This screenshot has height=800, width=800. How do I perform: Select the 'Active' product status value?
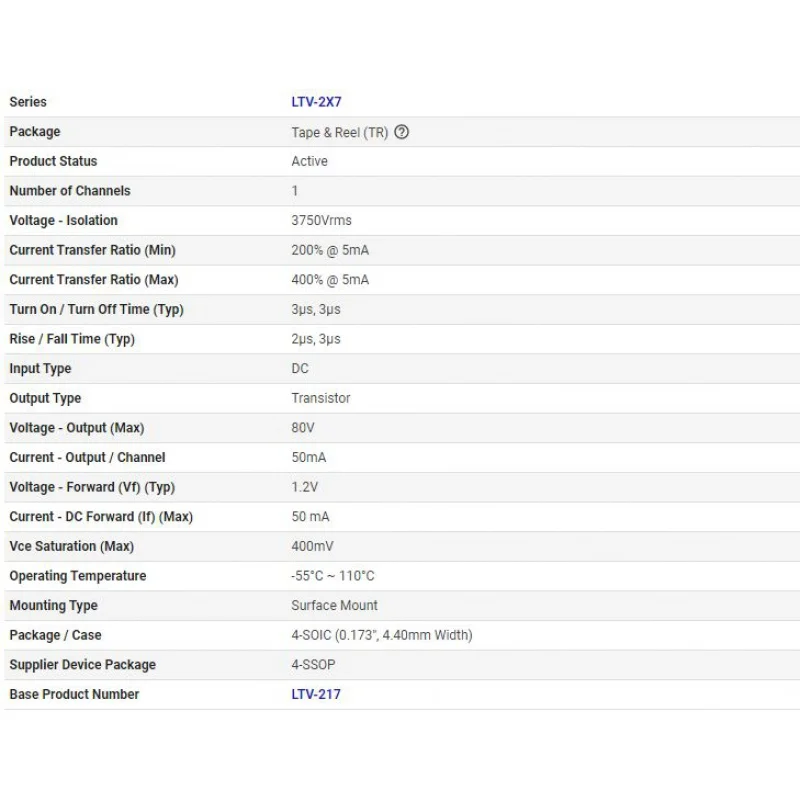[309, 161]
